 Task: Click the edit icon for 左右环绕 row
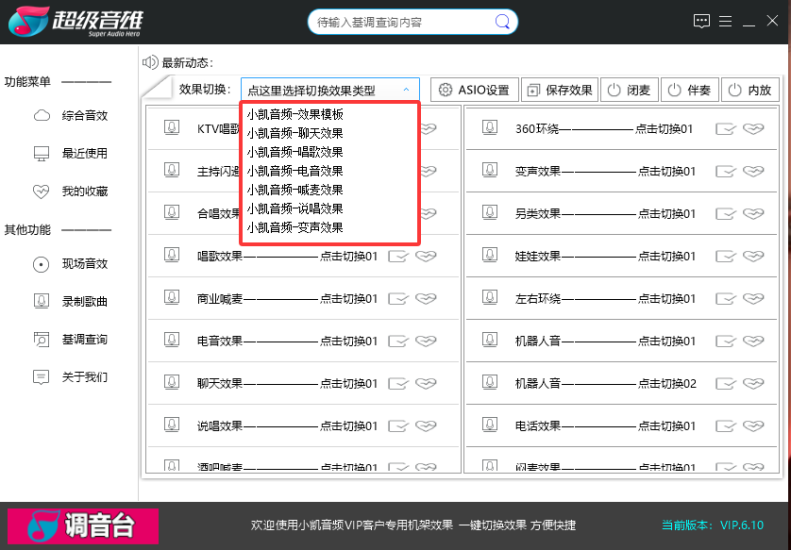(725, 299)
